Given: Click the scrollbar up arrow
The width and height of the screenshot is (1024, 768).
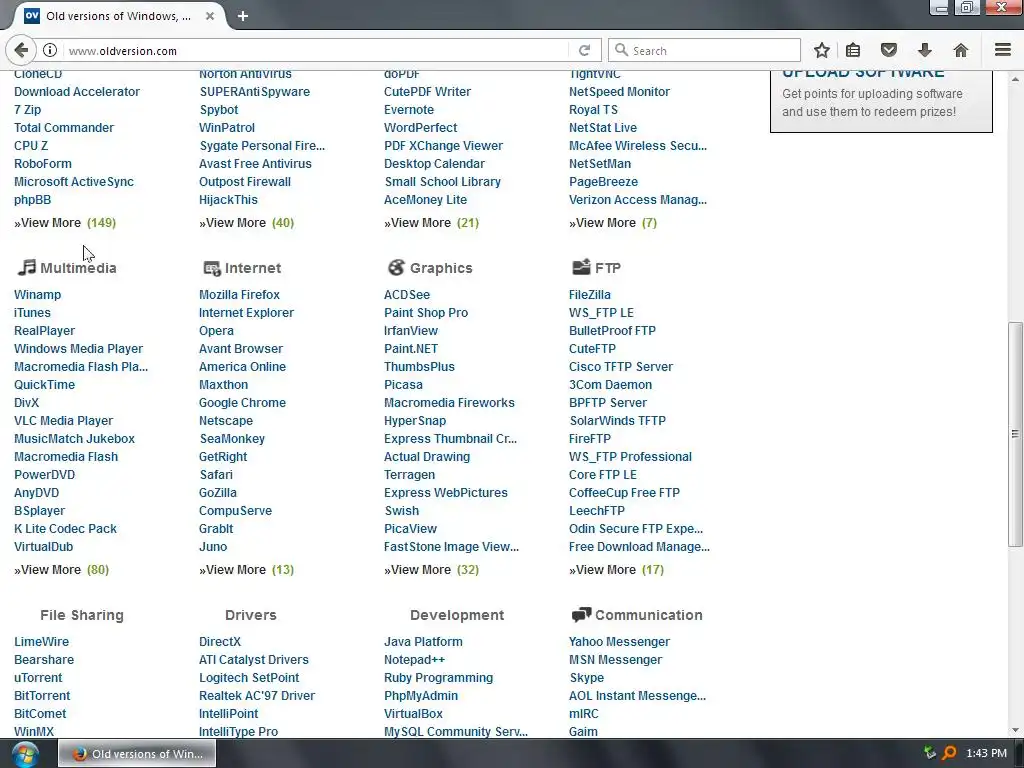Looking at the screenshot, I should (1015, 79).
